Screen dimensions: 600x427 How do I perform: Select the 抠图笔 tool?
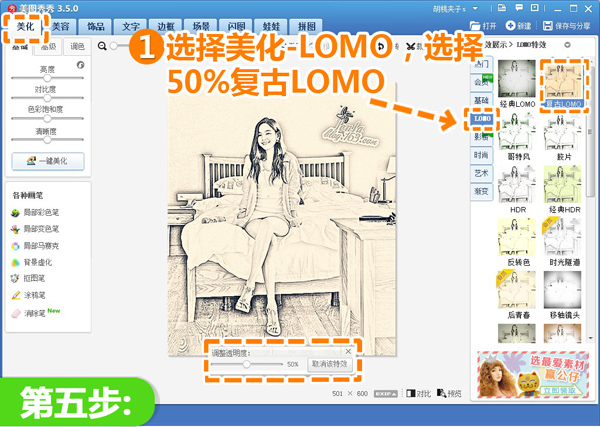tap(28, 279)
